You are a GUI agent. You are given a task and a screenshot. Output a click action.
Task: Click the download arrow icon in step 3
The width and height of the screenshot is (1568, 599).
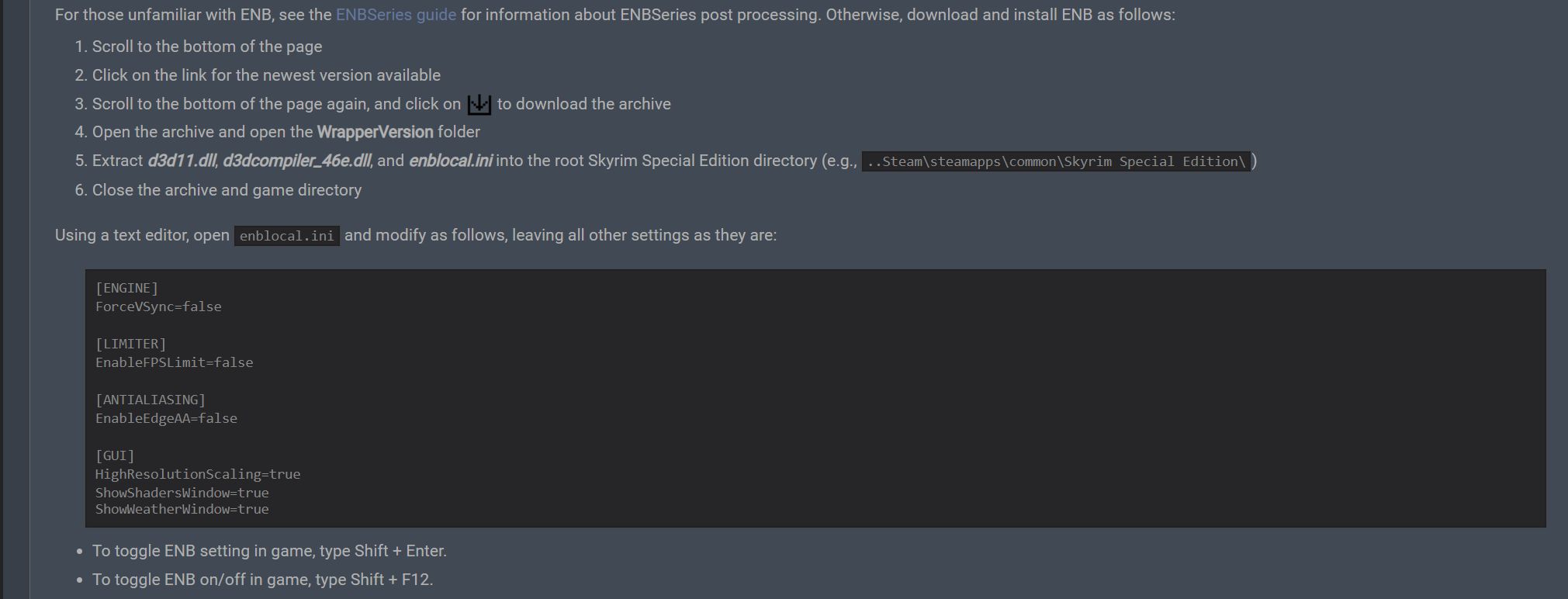[479, 104]
